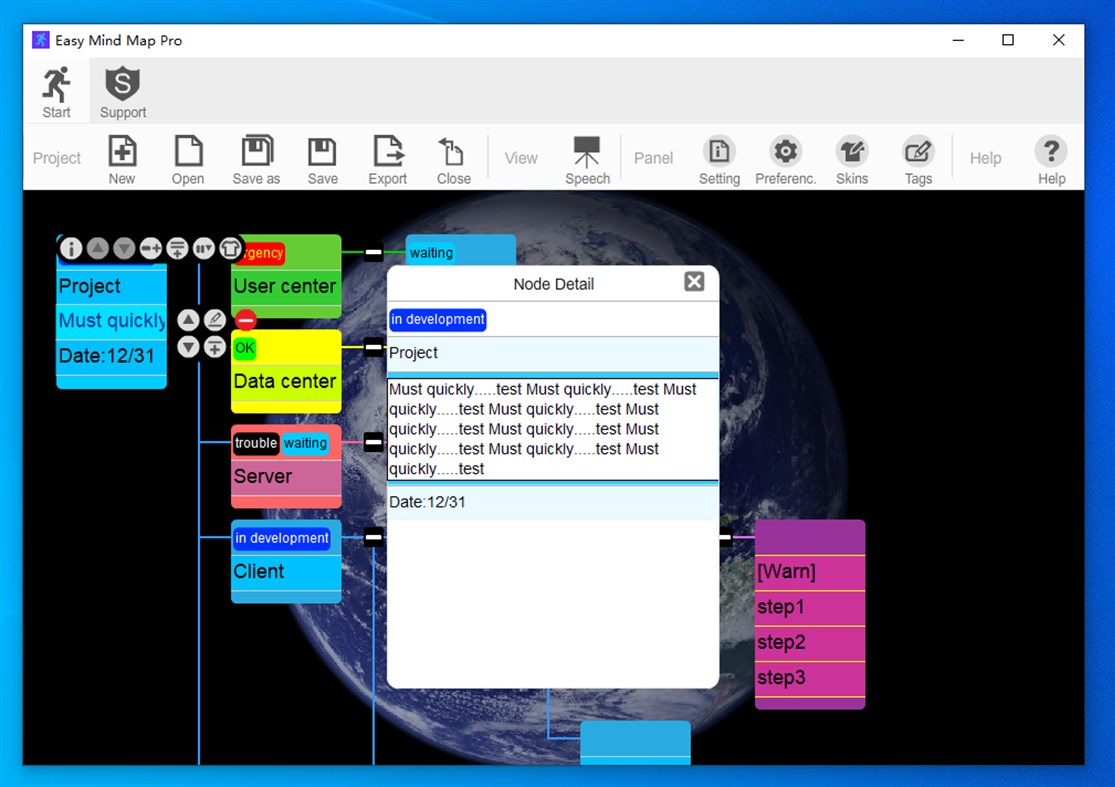The image size is (1115, 787).
Task: Create a new map with the New icon
Action: (121, 158)
